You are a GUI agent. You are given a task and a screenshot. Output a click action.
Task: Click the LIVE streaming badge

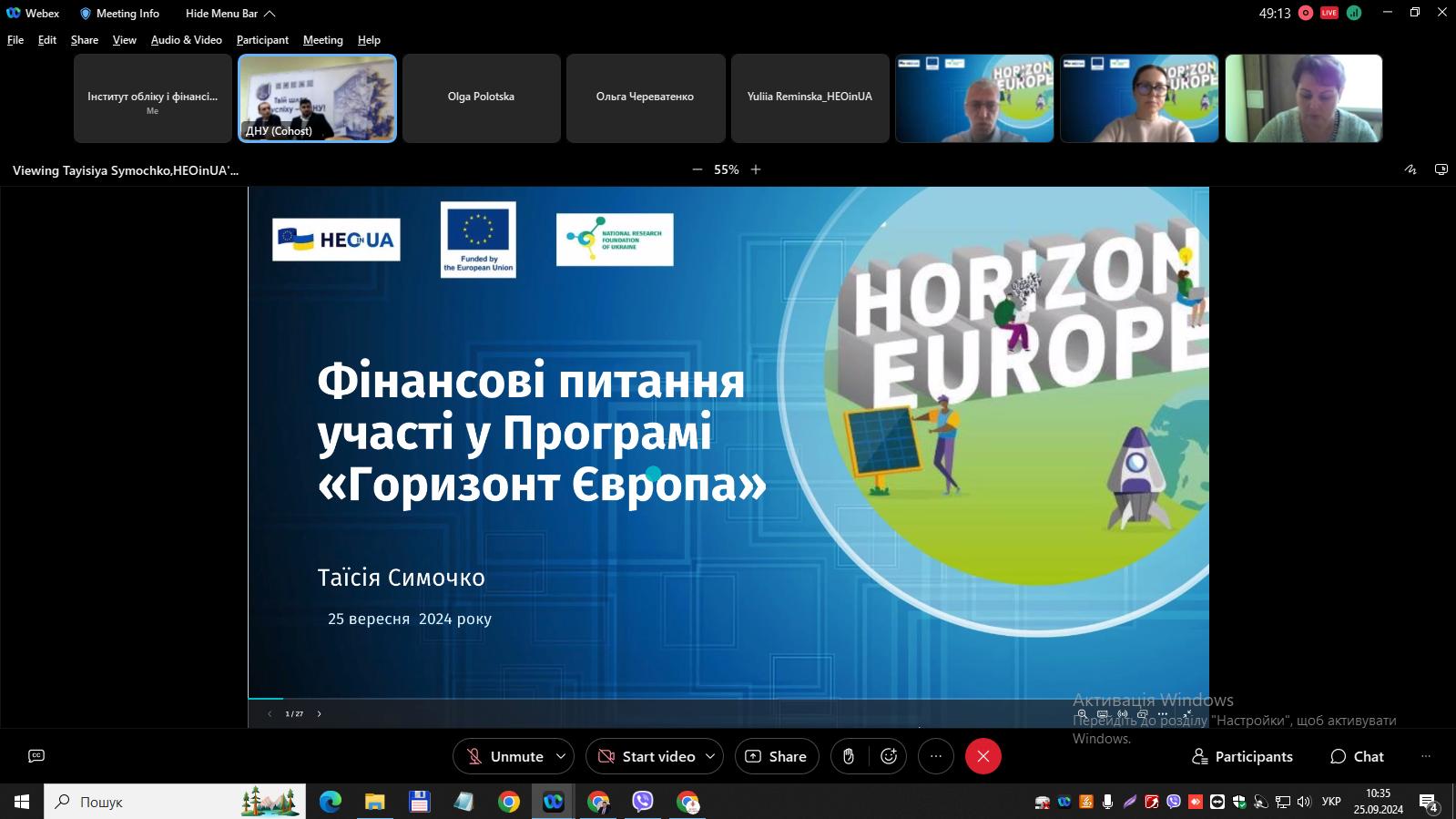[x=1329, y=13]
